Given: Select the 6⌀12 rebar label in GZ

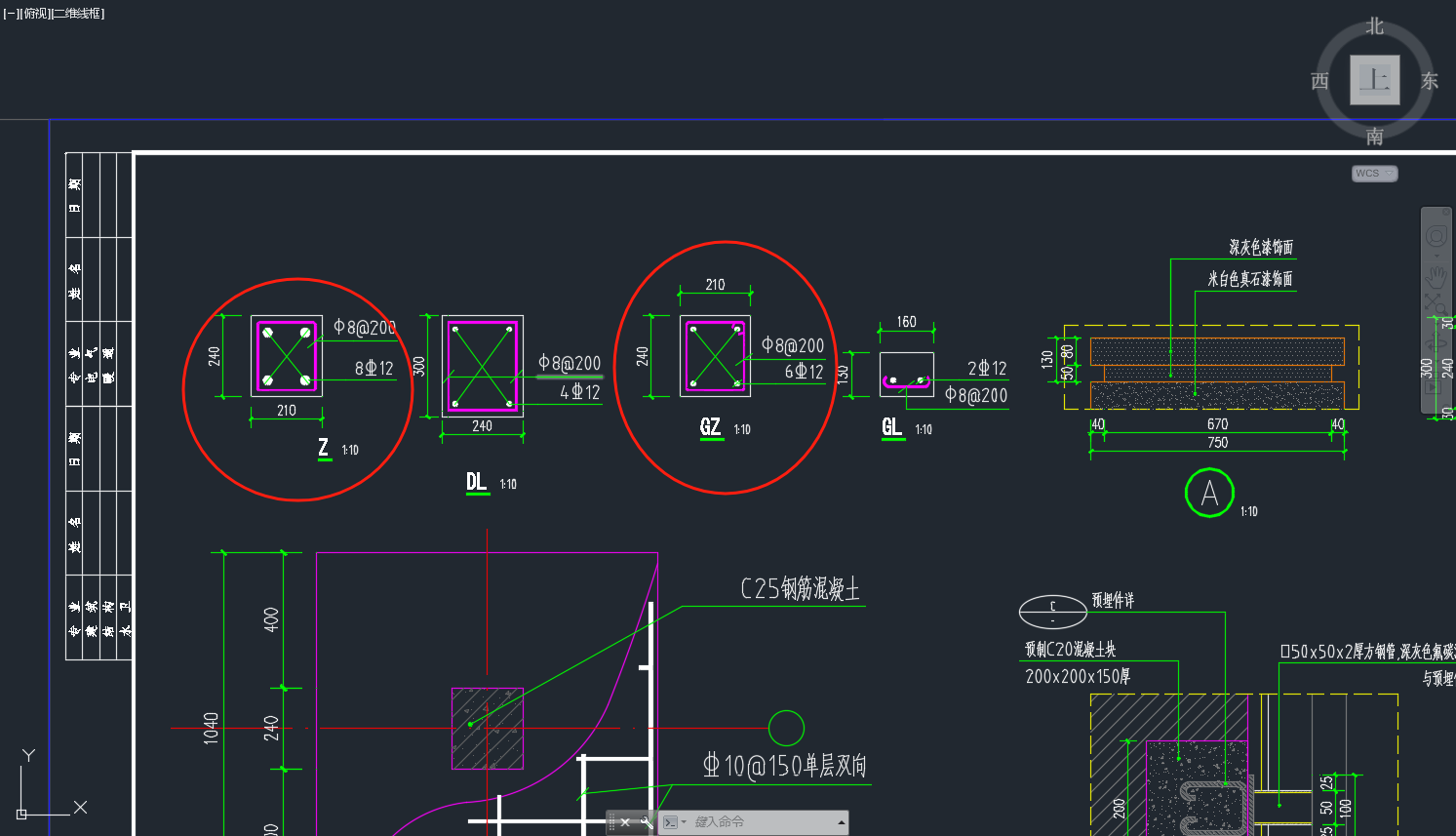Looking at the screenshot, I should [x=805, y=372].
